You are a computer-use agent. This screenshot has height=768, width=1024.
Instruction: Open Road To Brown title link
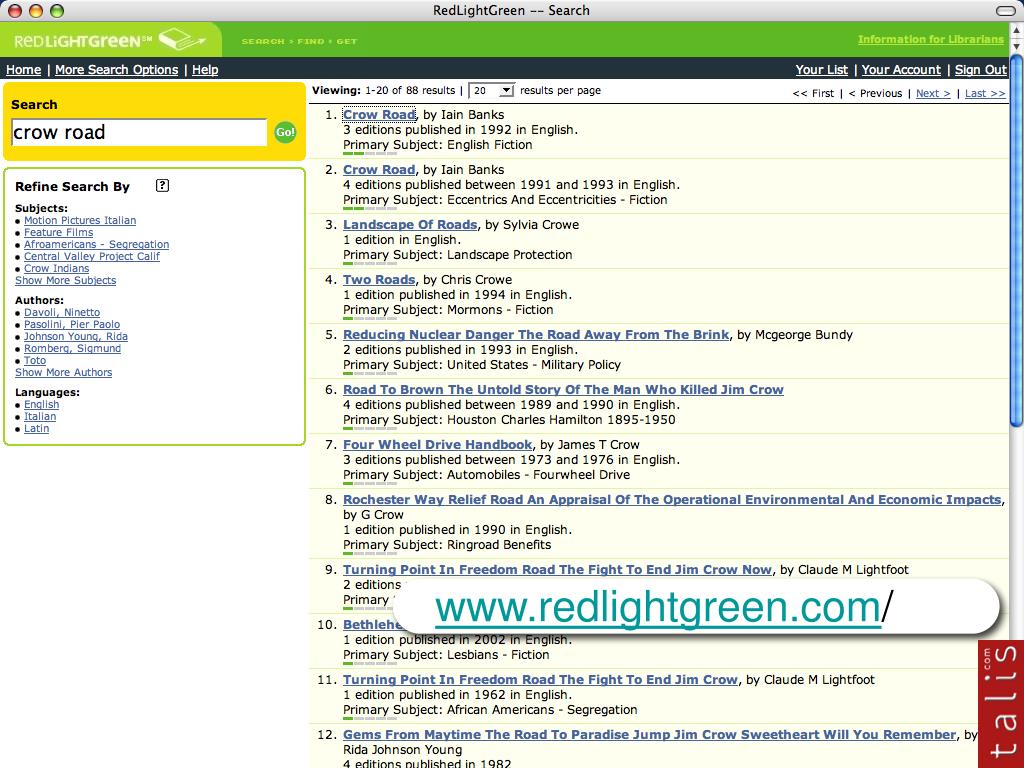pyautogui.click(x=563, y=389)
